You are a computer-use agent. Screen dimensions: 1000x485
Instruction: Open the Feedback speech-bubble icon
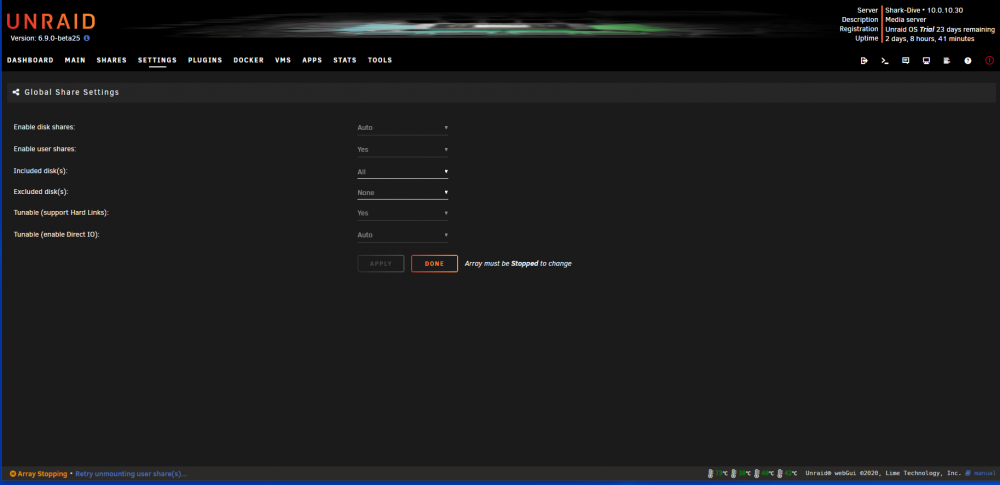(905, 61)
